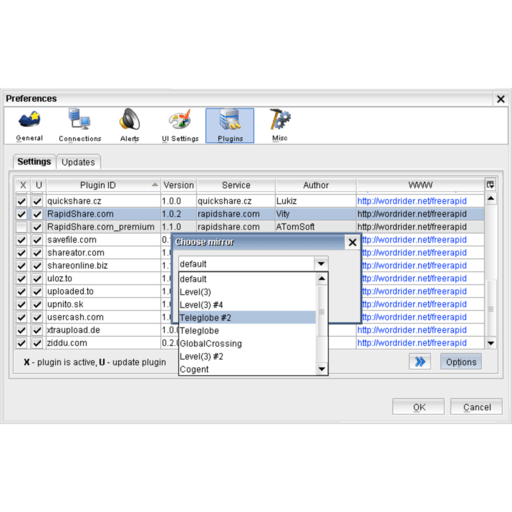Screen dimensions: 512x512
Task: Toggle active checkbox for quickshare.cz
Action: click(x=22, y=201)
